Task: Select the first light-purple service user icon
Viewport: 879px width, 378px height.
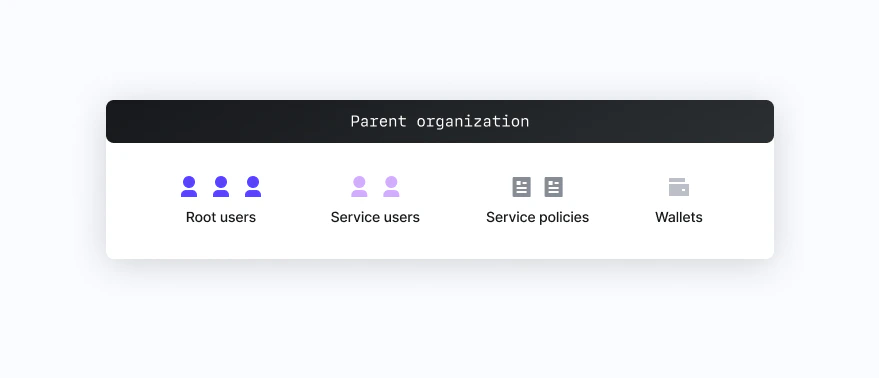Action: 359,187
